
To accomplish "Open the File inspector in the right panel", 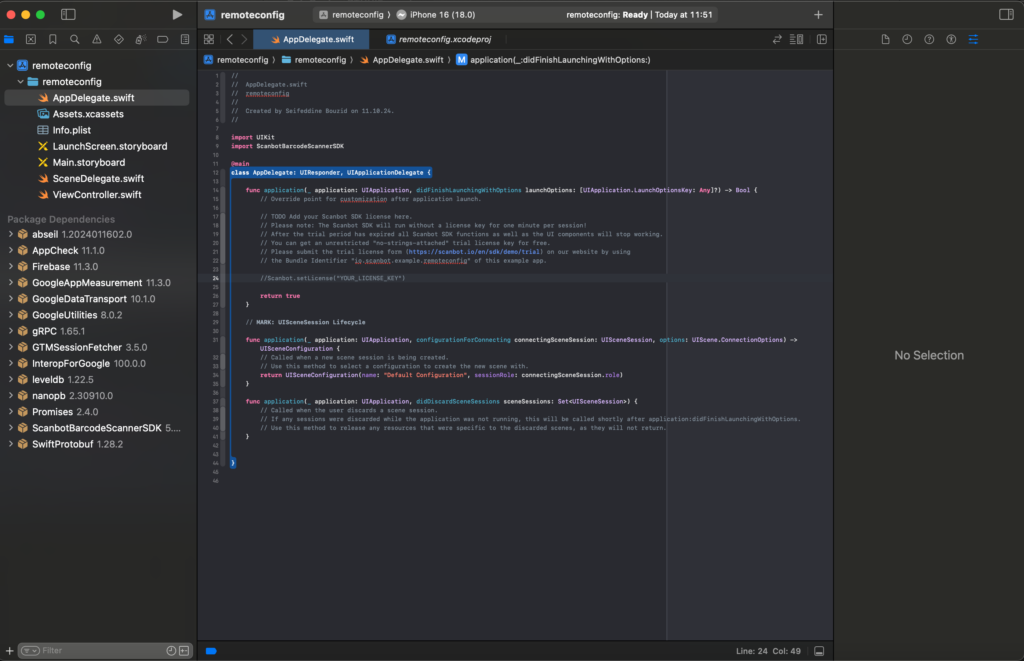I will (886, 39).
